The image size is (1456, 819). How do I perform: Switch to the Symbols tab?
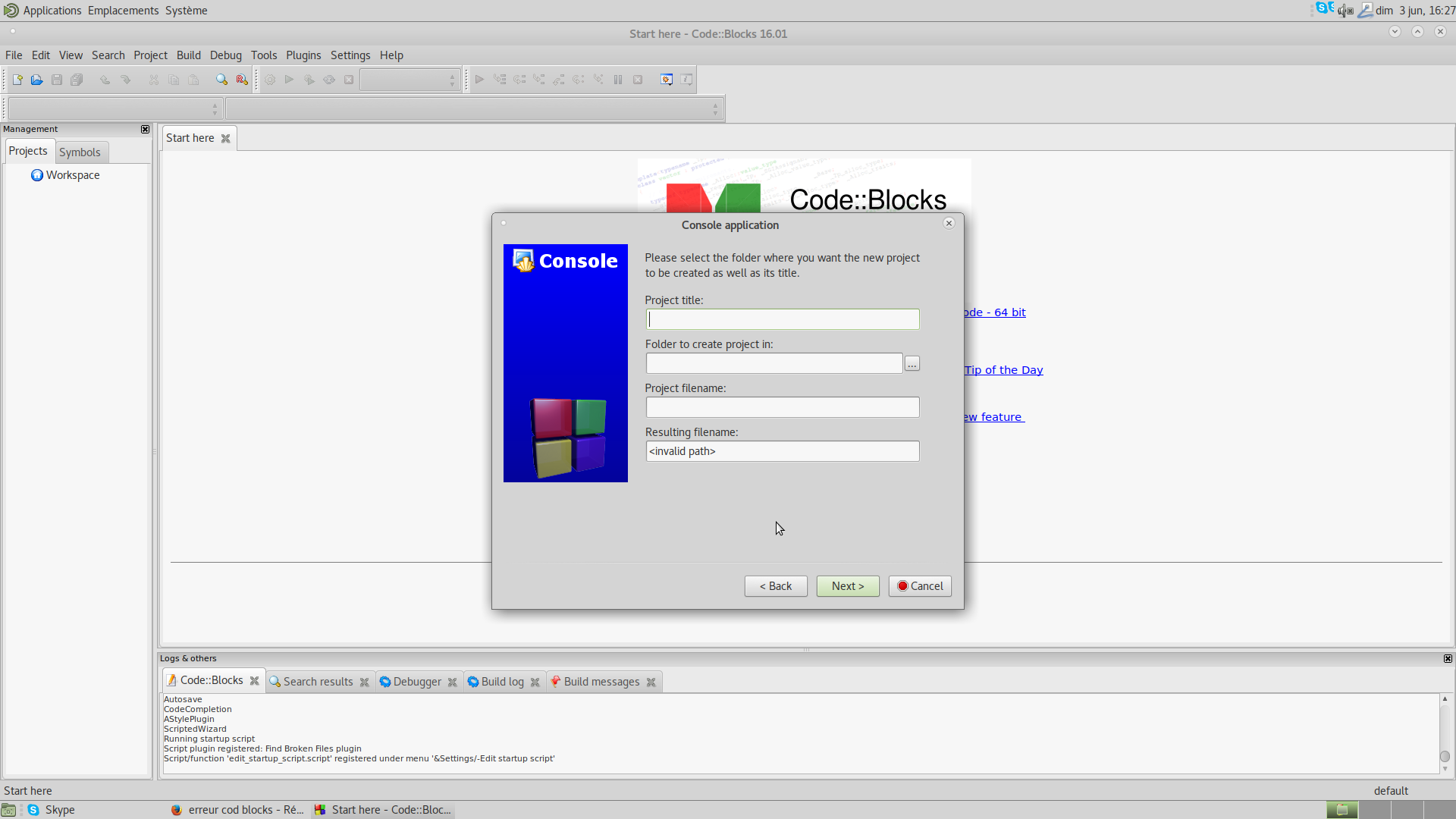(x=80, y=152)
